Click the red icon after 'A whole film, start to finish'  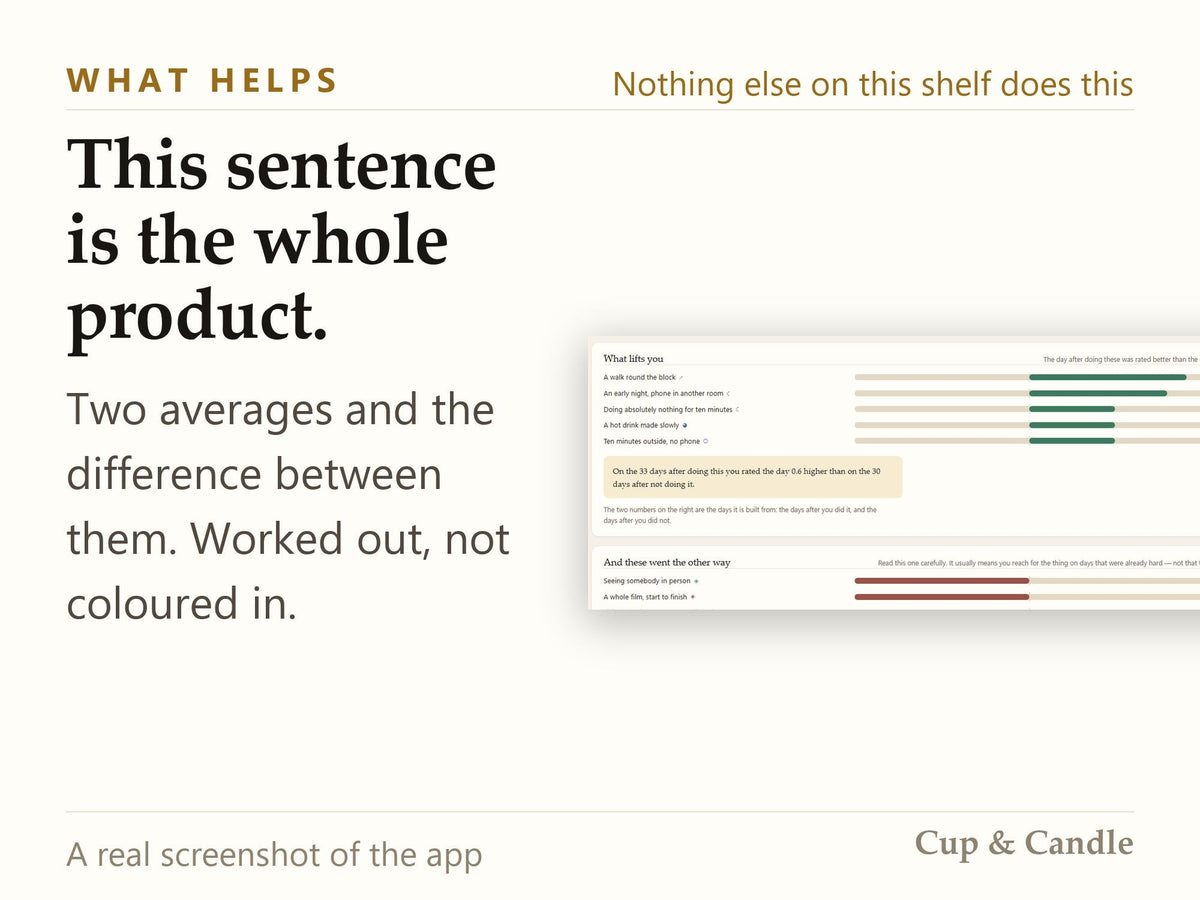692,597
